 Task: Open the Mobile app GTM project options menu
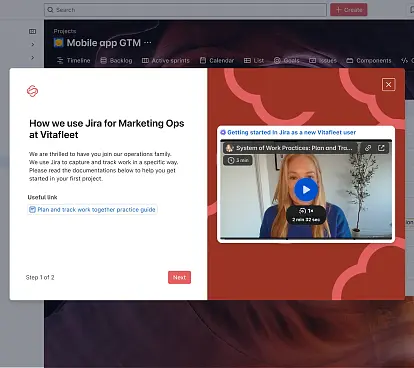148,42
